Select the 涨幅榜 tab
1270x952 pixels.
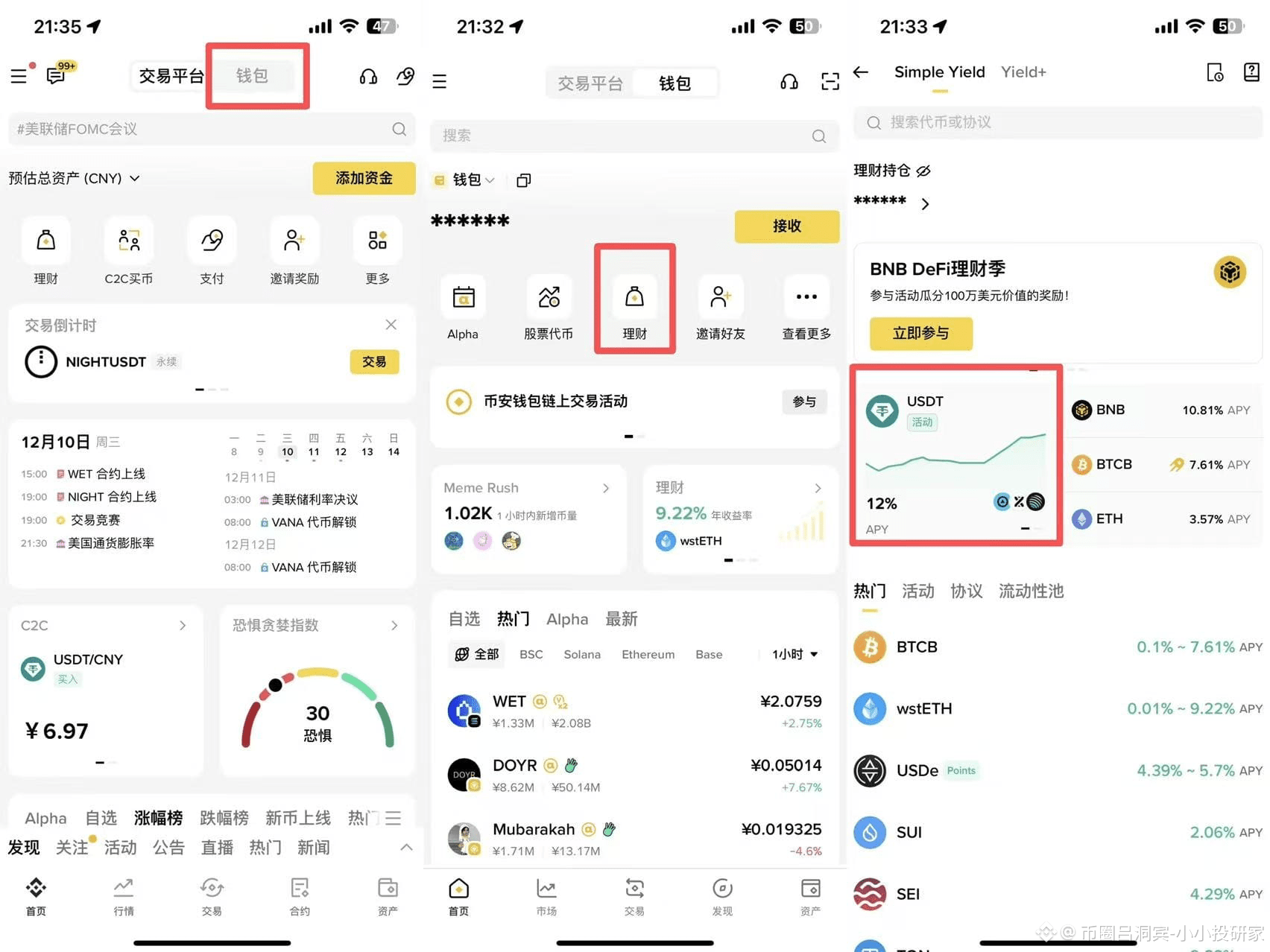(x=158, y=818)
